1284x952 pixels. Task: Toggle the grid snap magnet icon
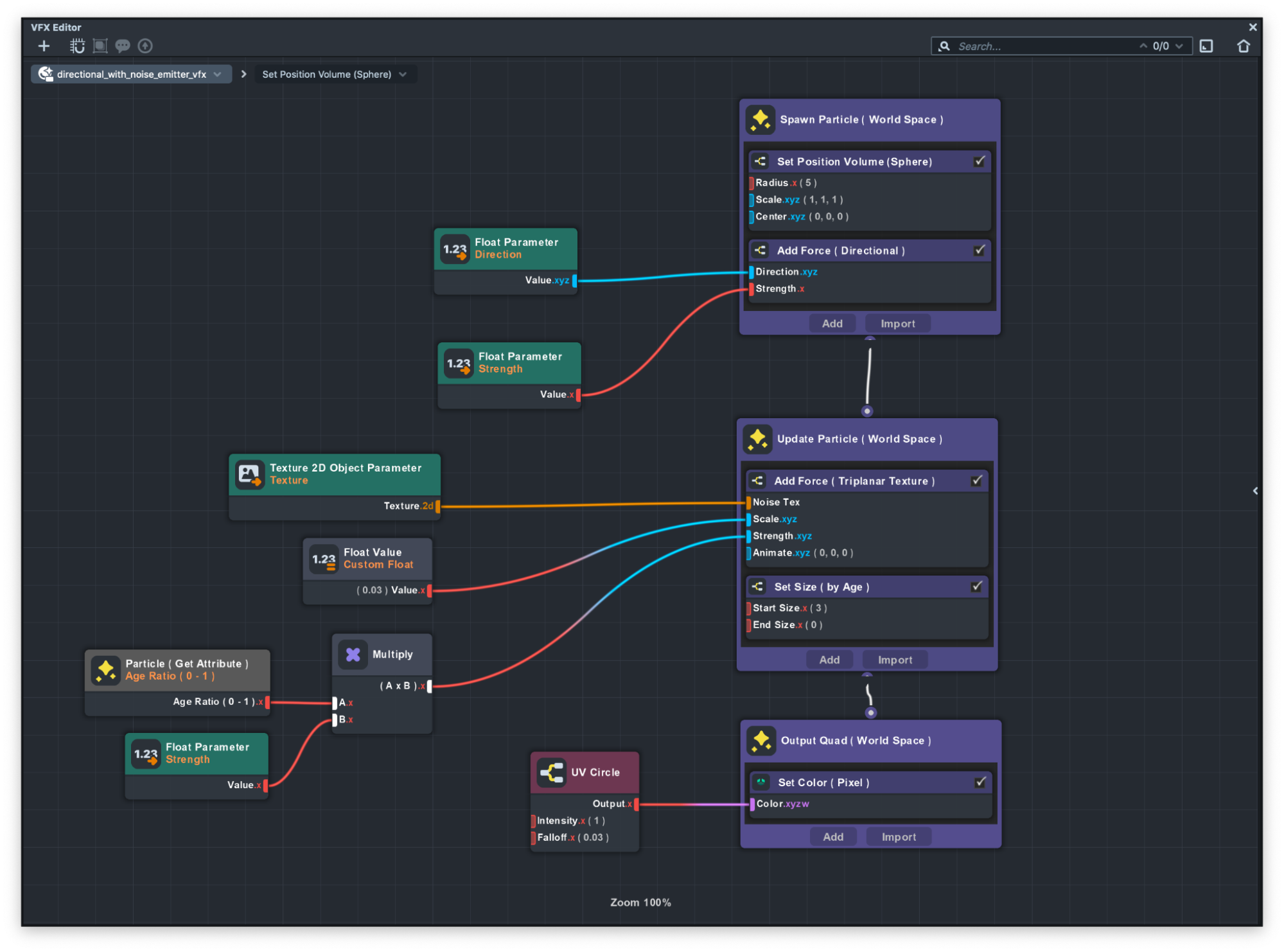tap(77, 46)
